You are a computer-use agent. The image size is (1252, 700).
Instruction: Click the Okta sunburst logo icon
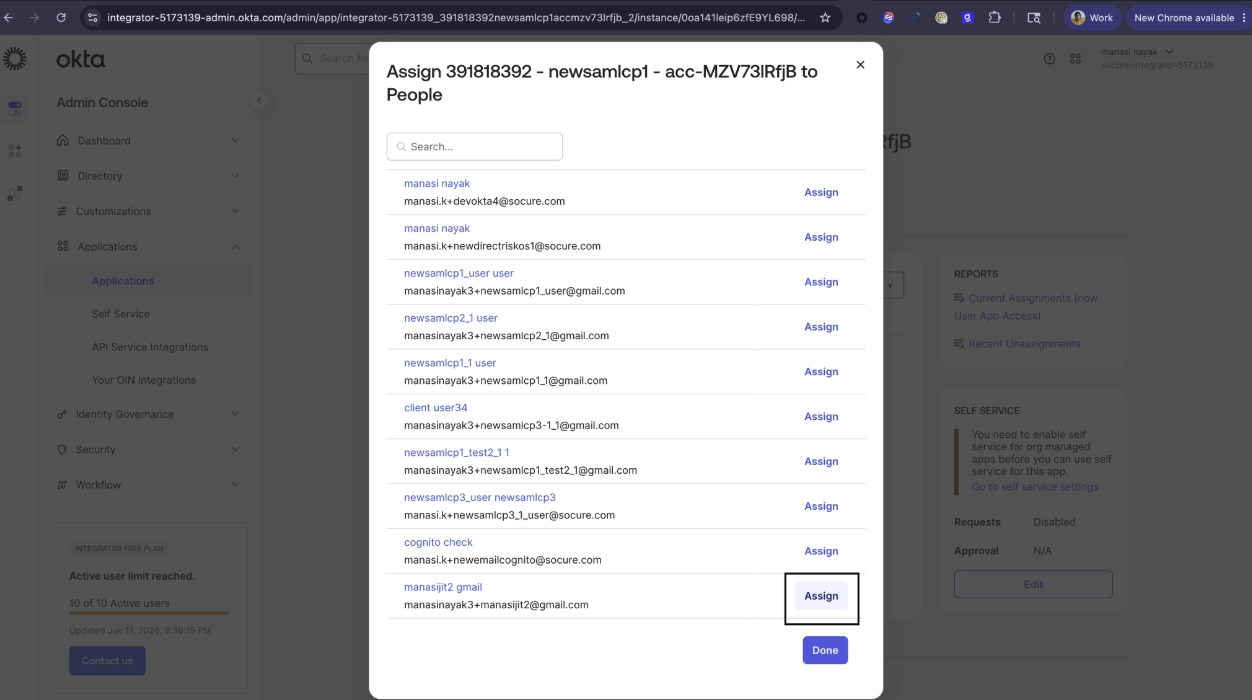pyautogui.click(x=15, y=59)
